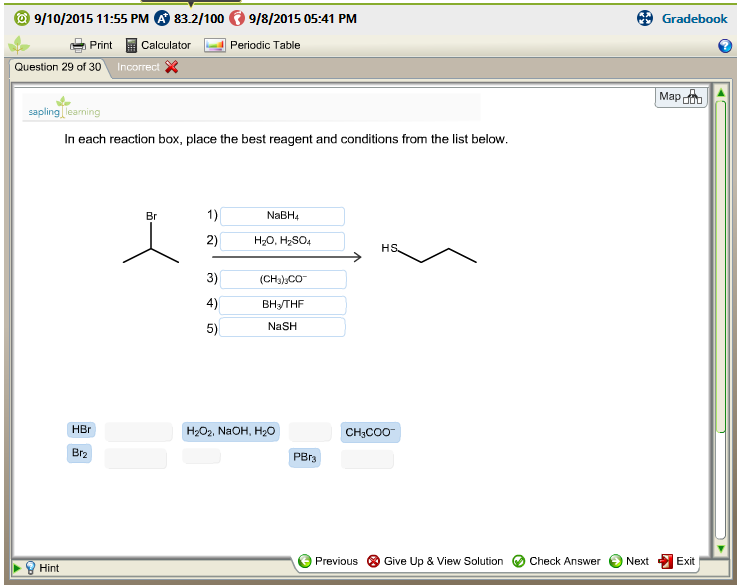
Task: Select the Question 29 of 30 tab
Action: click(58, 67)
